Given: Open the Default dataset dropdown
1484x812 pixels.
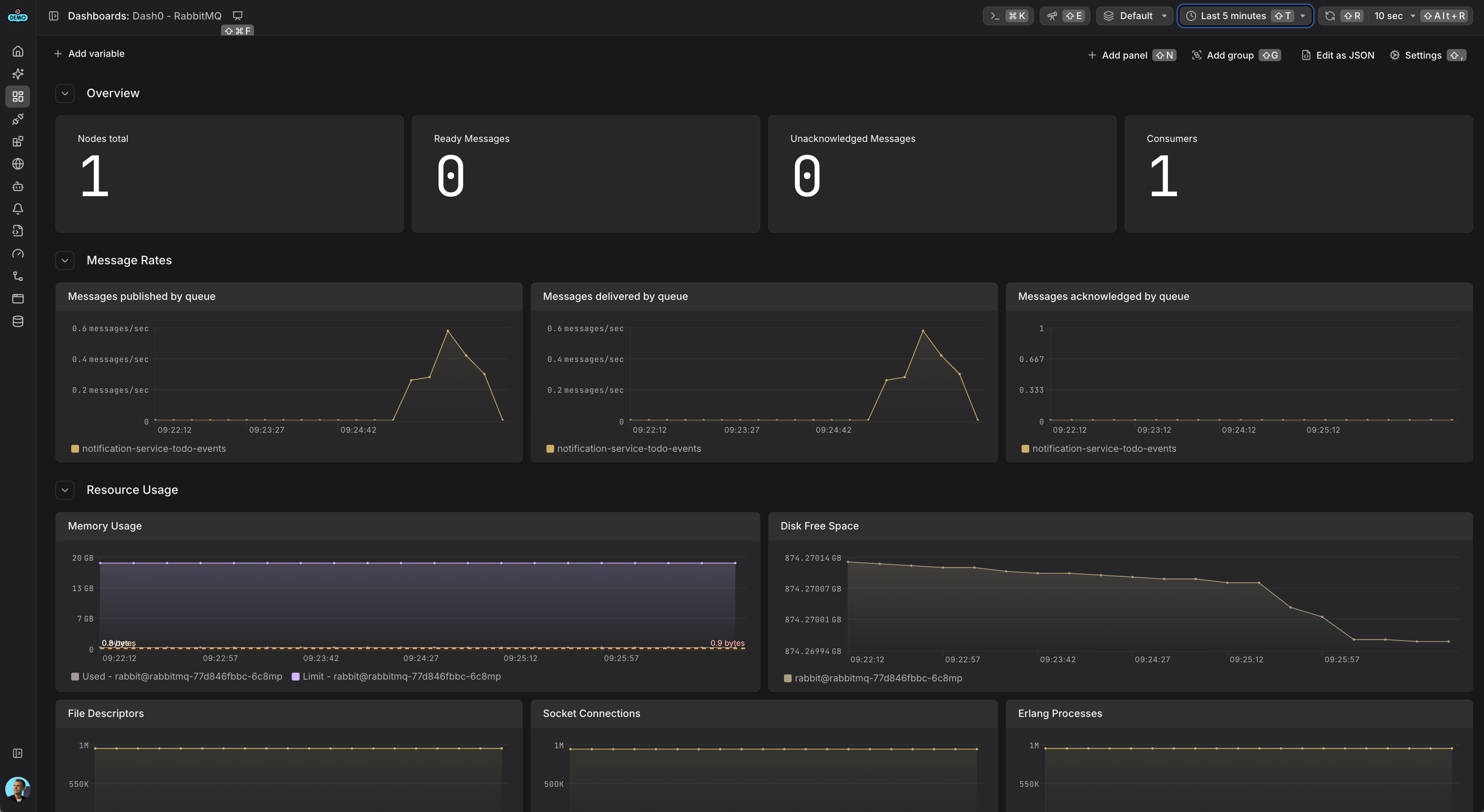Looking at the screenshot, I should point(1135,16).
